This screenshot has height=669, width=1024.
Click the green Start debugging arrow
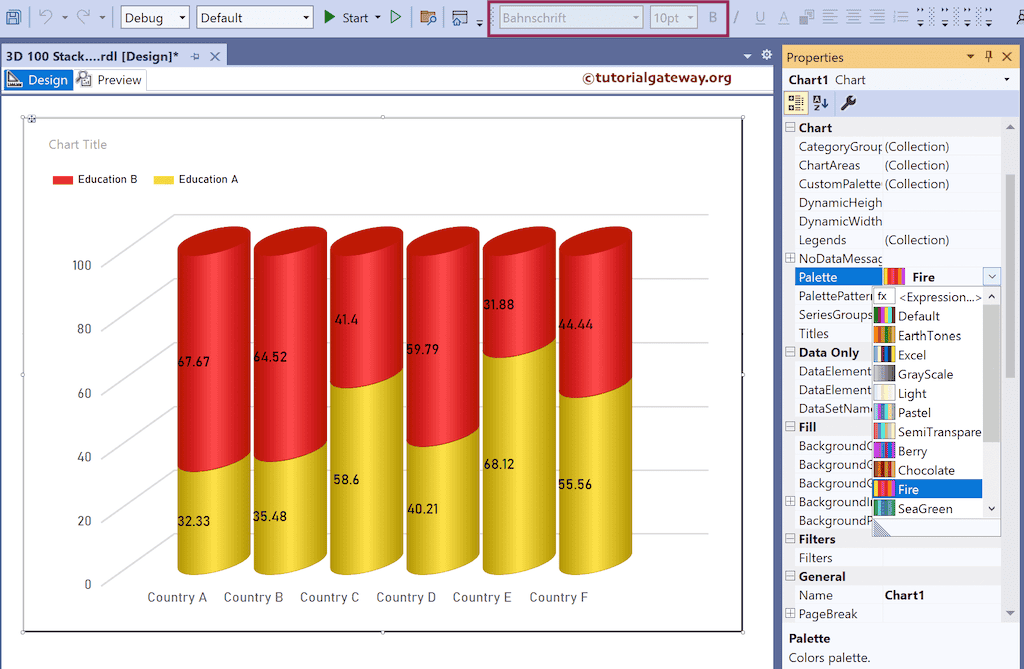coord(330,17)
